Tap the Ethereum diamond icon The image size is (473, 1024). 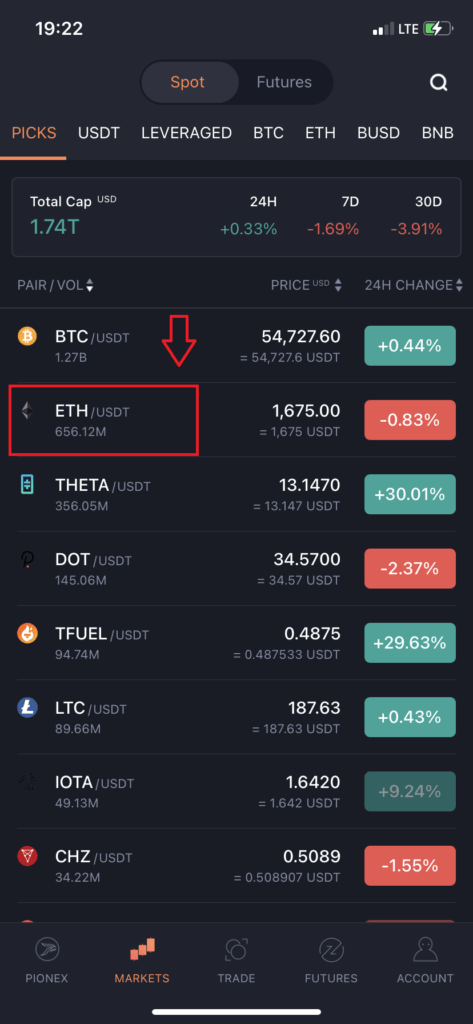27,411
